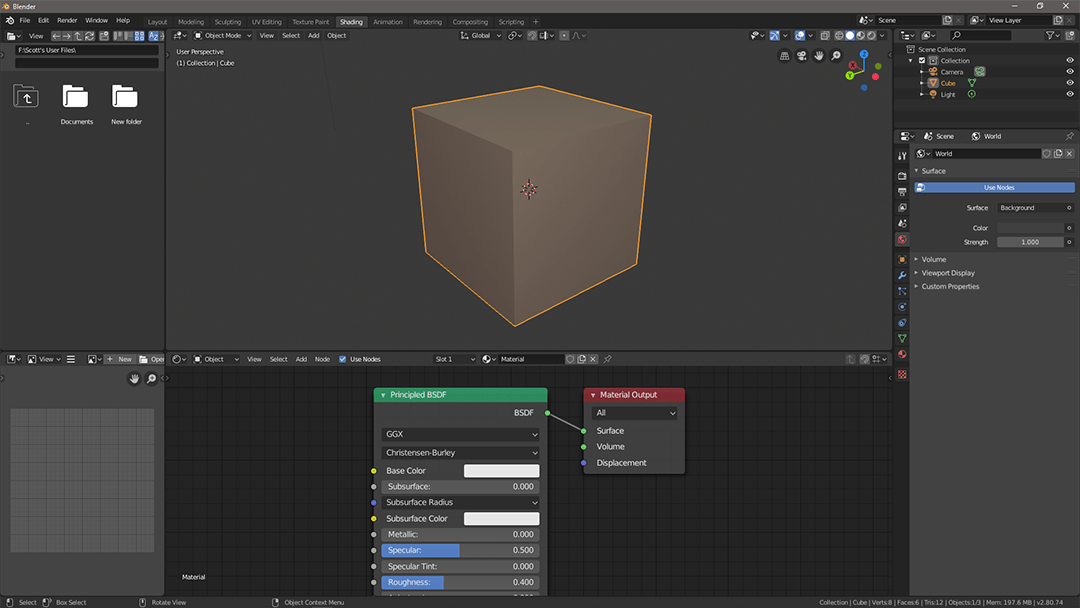Viewport: 1080px width, 608px height.
Task: Click the Base Color swatch
Action: click(501, 471)
